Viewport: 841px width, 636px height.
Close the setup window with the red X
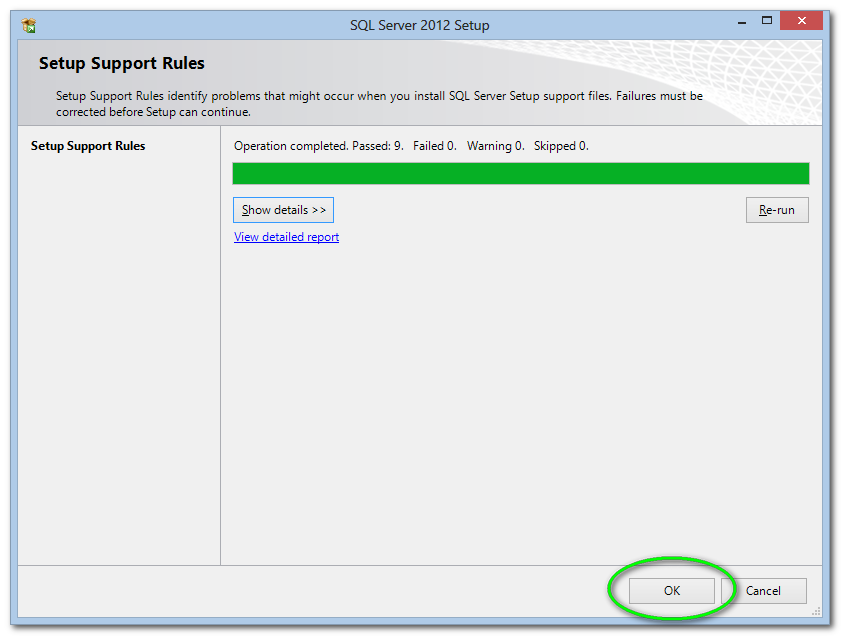point(802,21)
